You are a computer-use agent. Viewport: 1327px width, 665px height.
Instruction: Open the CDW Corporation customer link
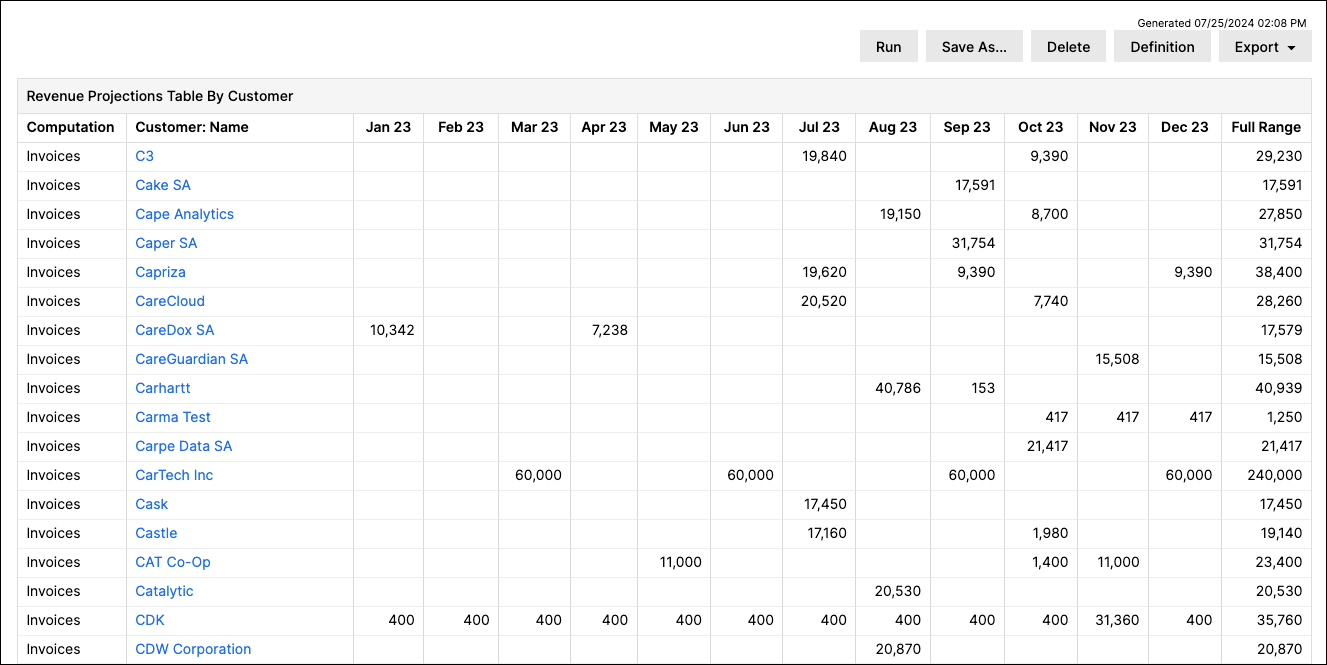[x=193, y=649]
